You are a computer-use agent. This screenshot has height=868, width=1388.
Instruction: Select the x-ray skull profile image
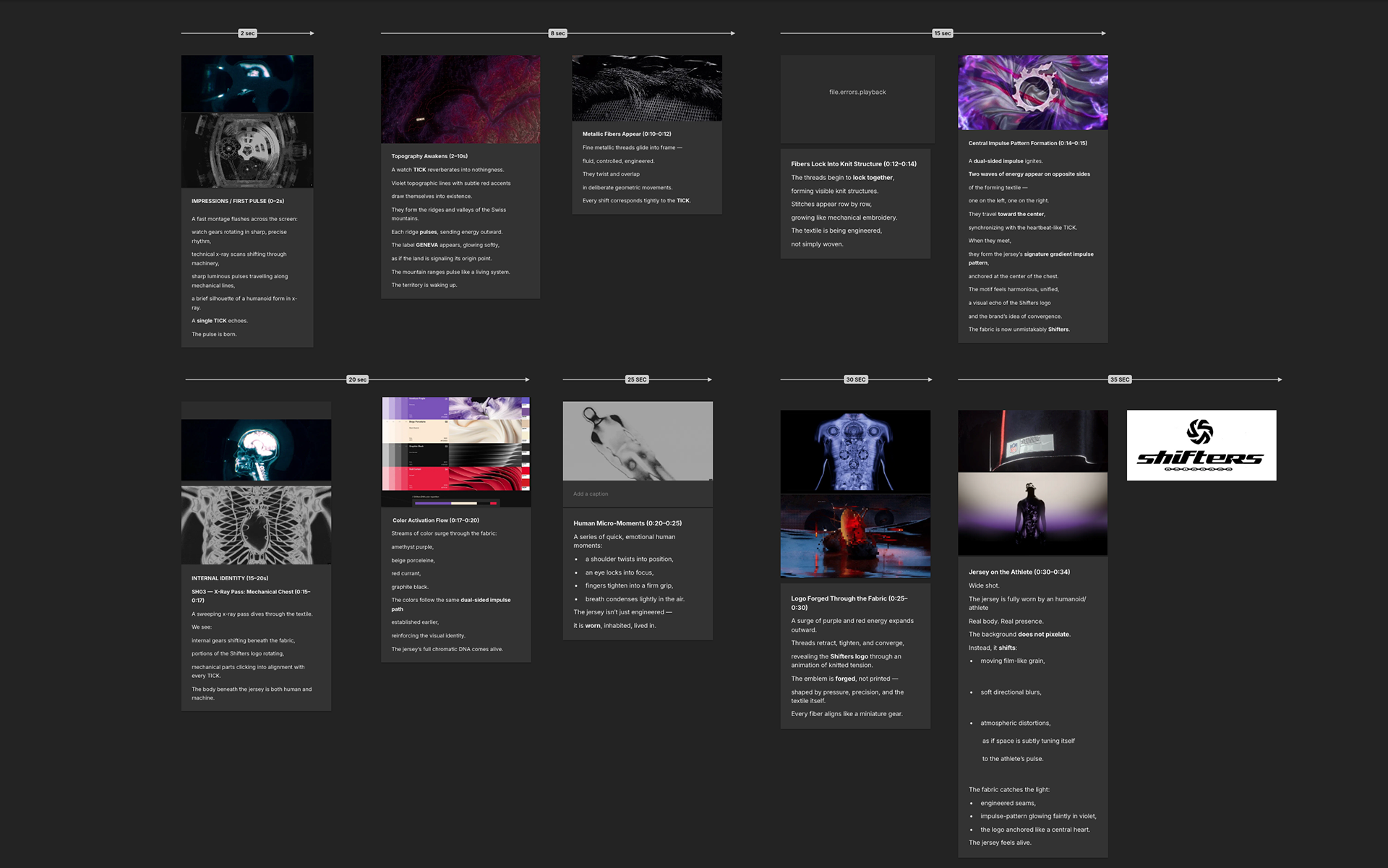256,450
